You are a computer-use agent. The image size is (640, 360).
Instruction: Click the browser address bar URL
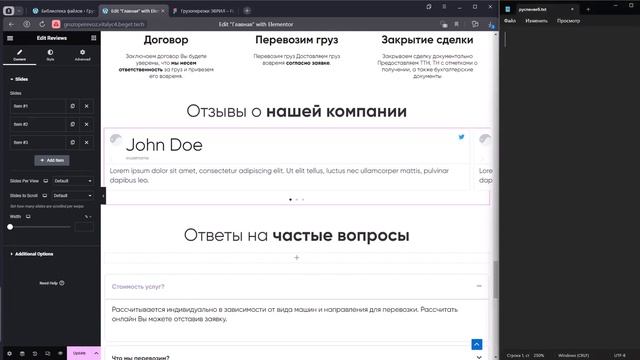(104, 24)
